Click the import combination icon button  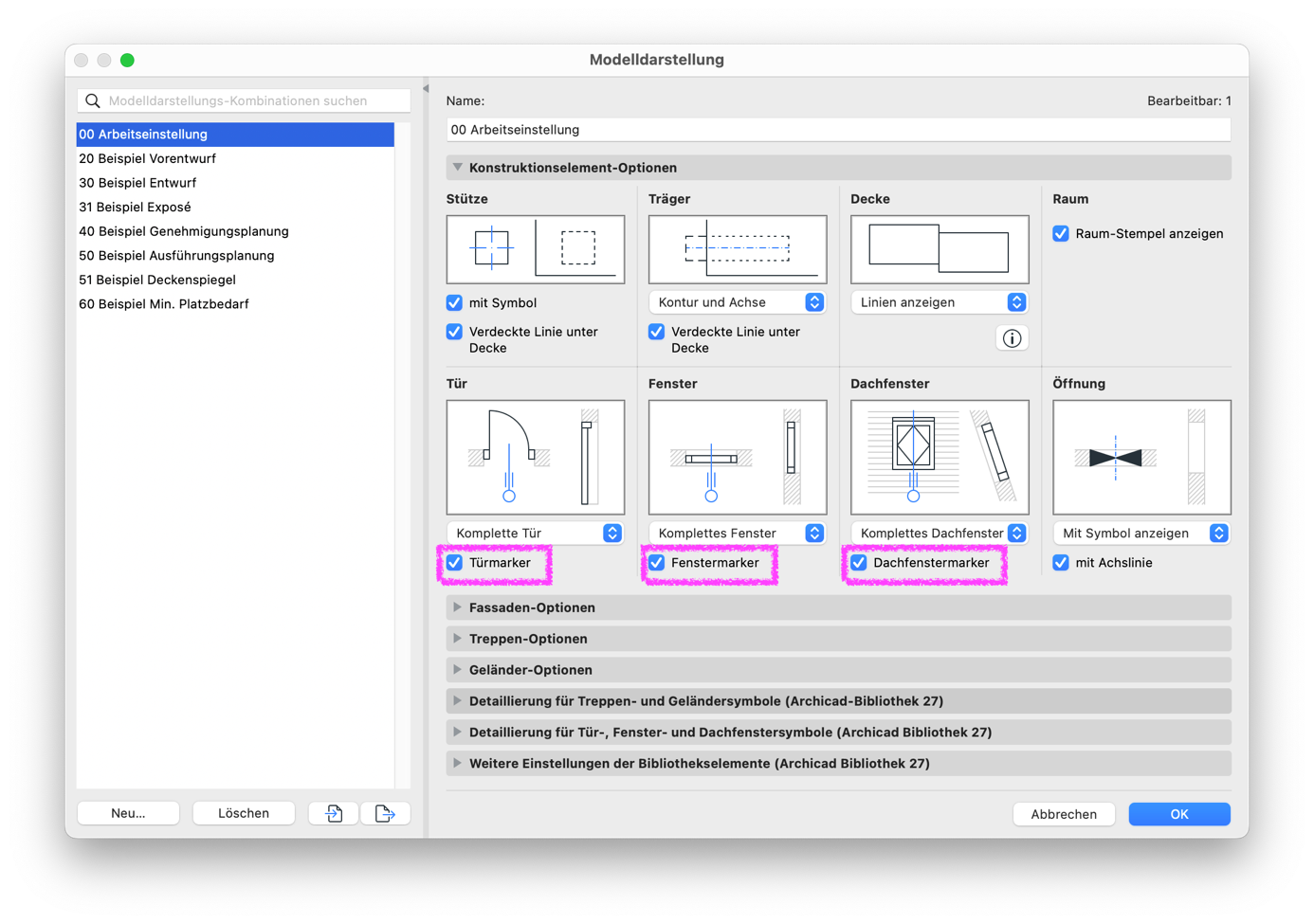tap(334, 813)
